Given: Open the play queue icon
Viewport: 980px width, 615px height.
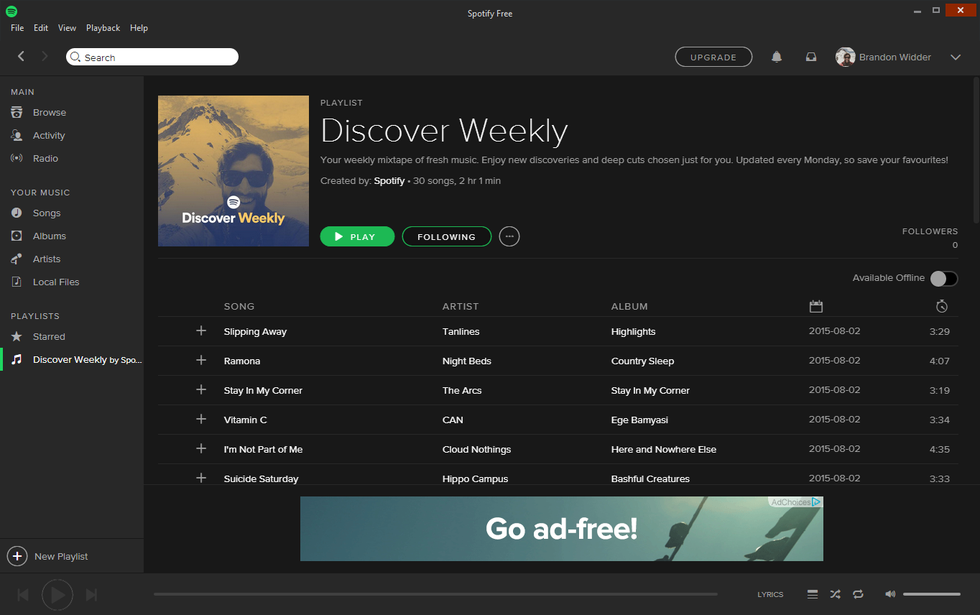Looking at the screenshot, I should (x=812, y=594).
